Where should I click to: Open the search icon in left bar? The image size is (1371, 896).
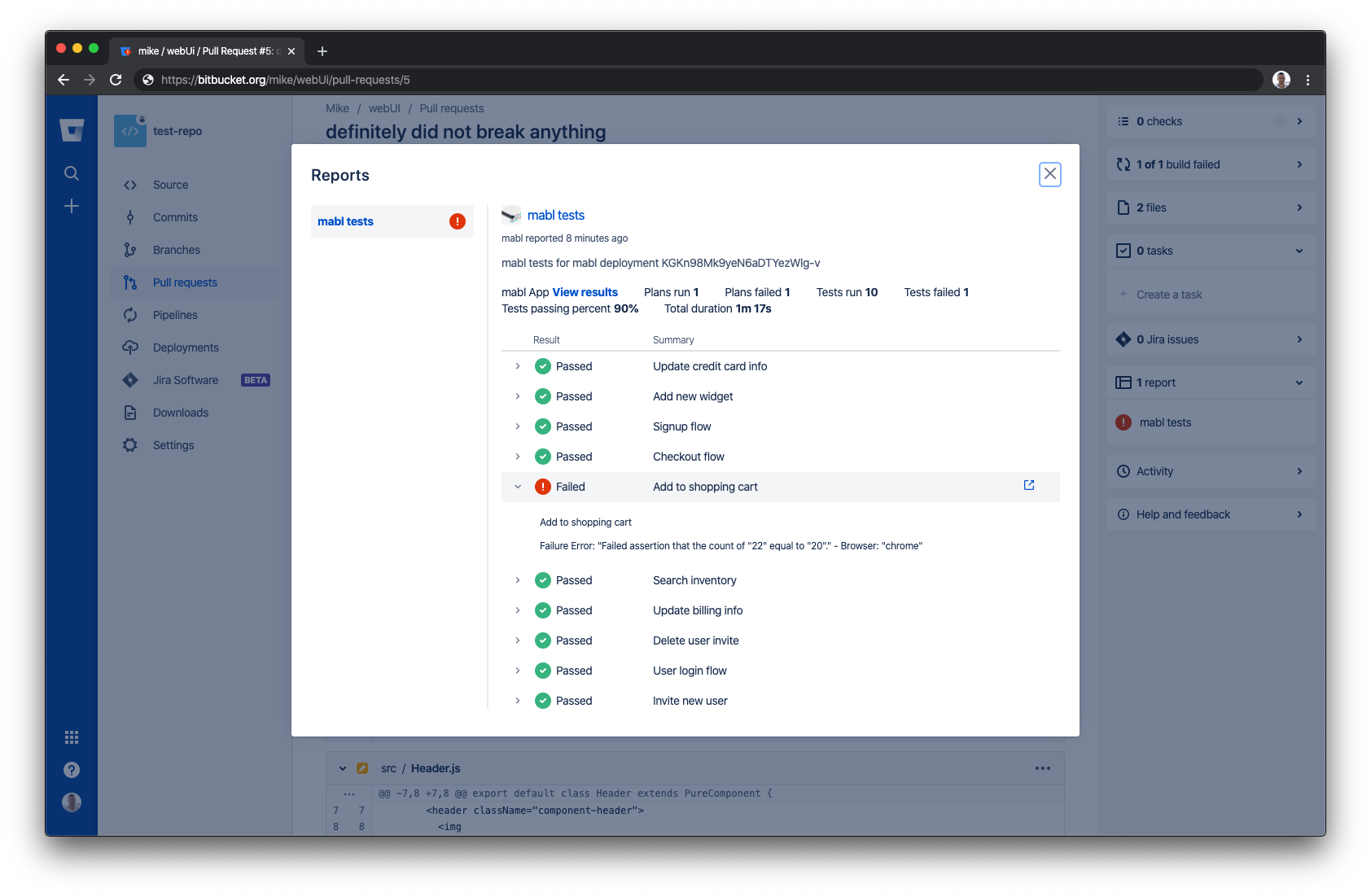[72, 173]
